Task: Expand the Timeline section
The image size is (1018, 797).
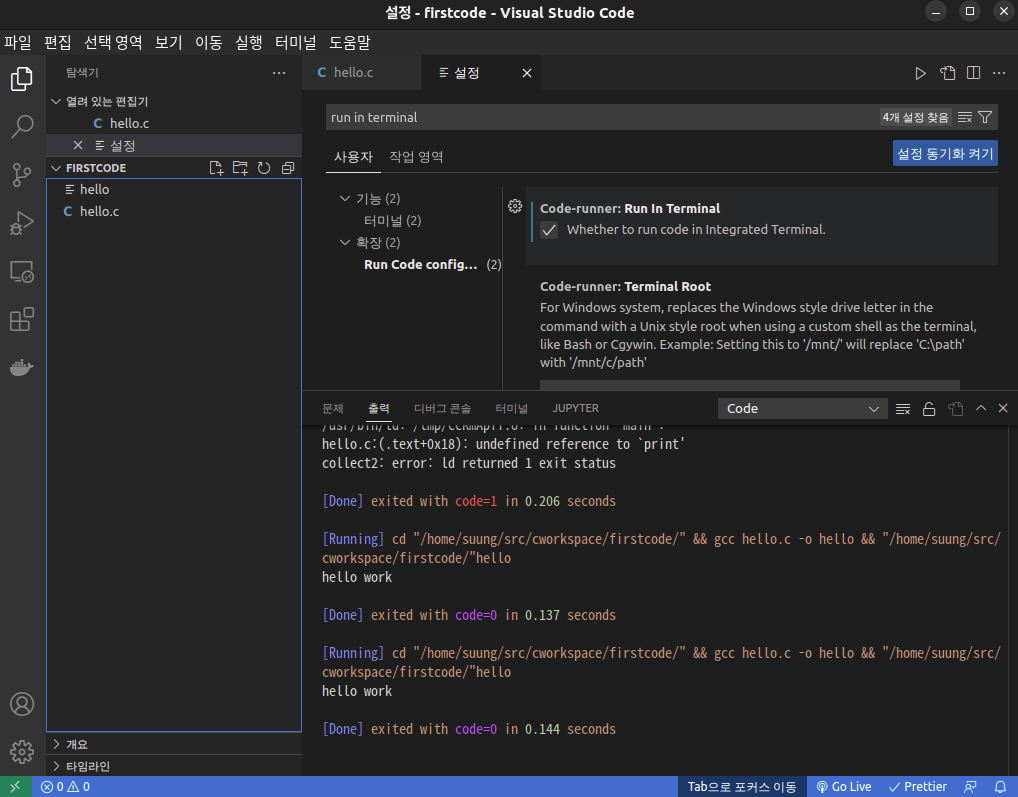Action: tap(174, 766)
